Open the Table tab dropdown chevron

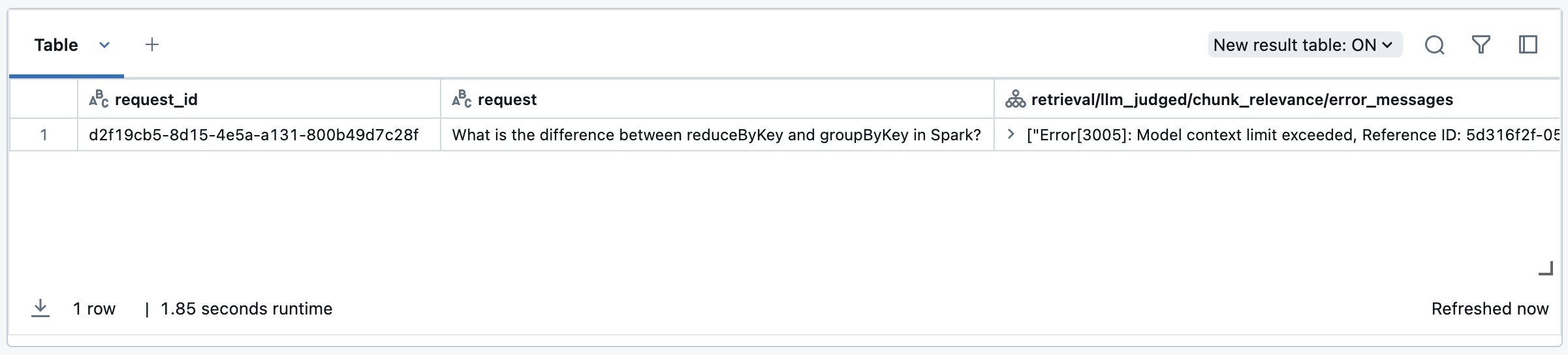pos(104,45)
